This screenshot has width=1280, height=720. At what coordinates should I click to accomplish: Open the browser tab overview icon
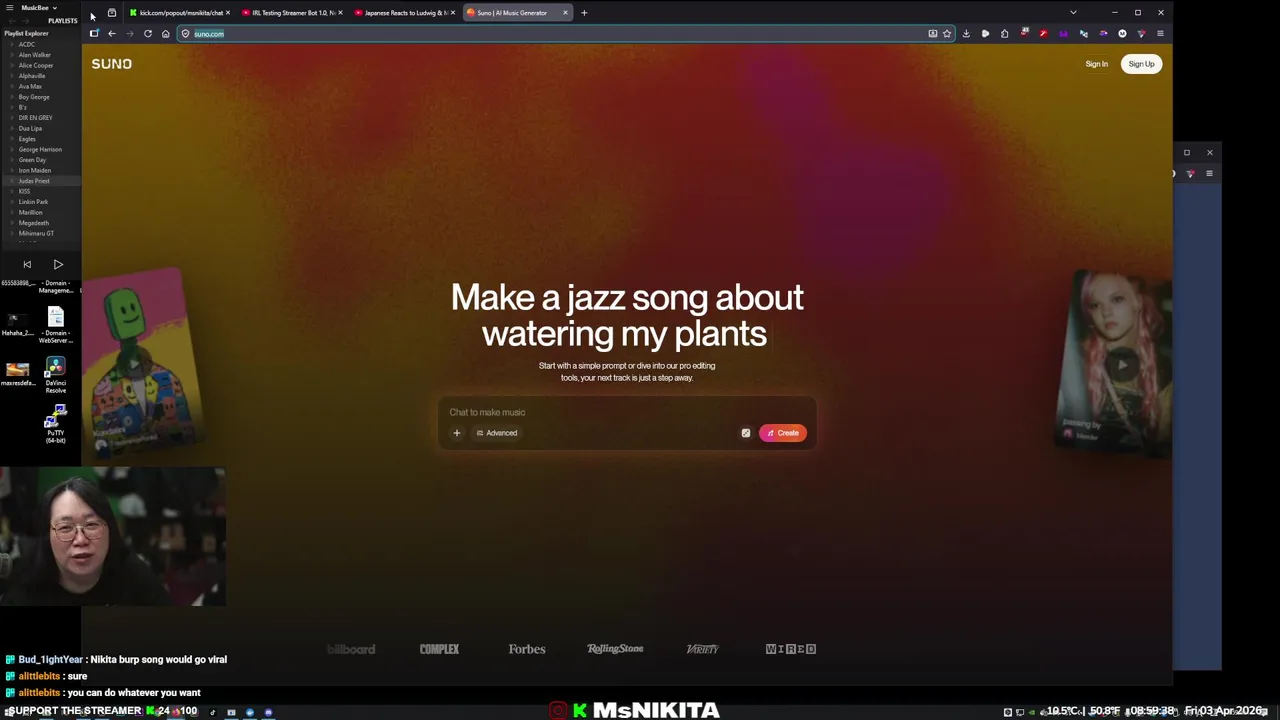[x=112, y=13]
